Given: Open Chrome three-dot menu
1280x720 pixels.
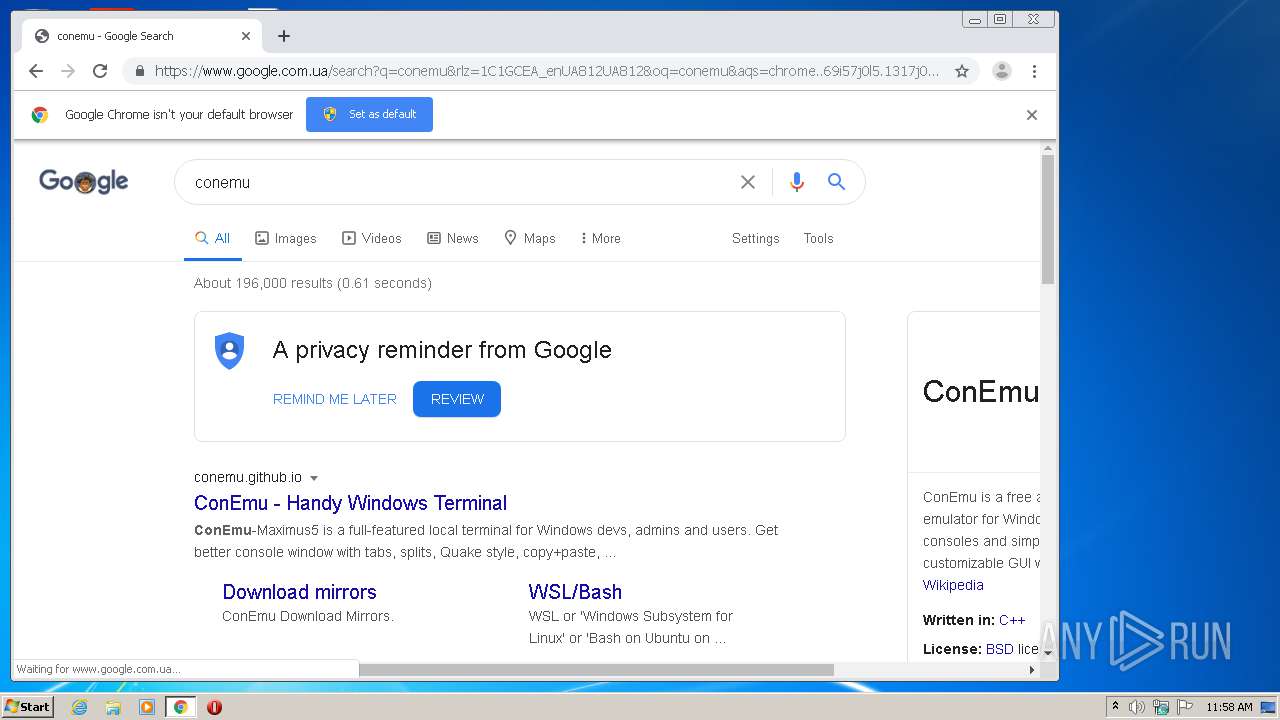Looking at the screenshot, I should 1034,71.
